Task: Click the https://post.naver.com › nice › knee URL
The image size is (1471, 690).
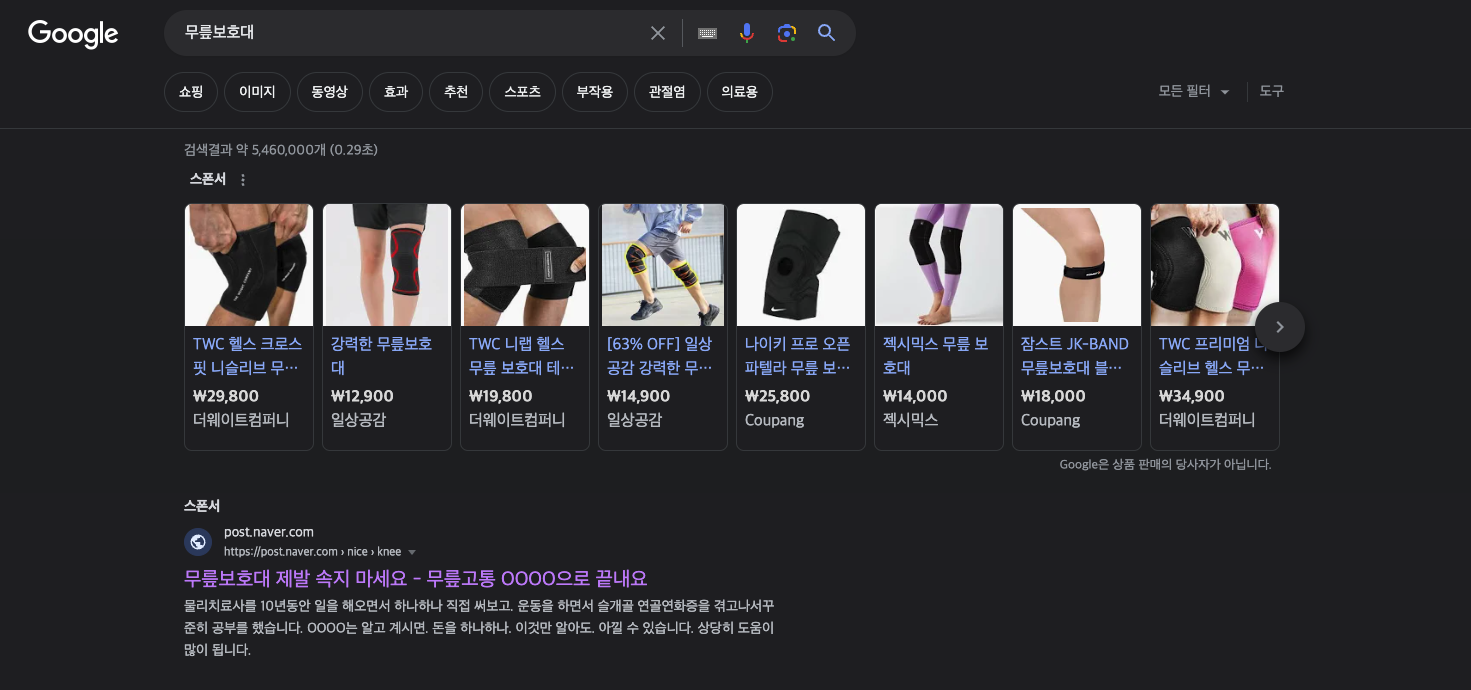Action: pyautogui.click(x=312, y=552)
